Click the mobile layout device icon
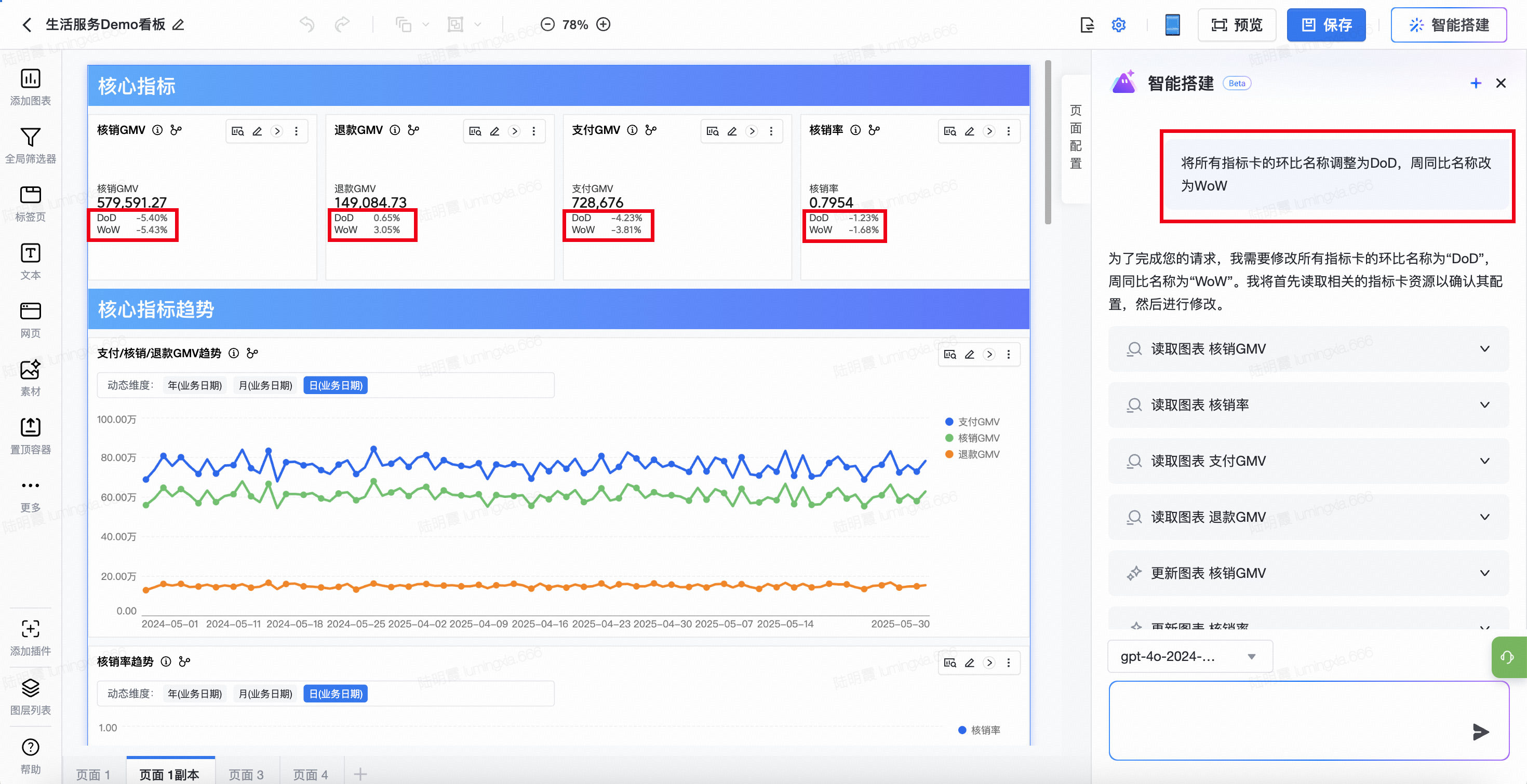This screenshot has width=1527, height=784. [1172, 25]
